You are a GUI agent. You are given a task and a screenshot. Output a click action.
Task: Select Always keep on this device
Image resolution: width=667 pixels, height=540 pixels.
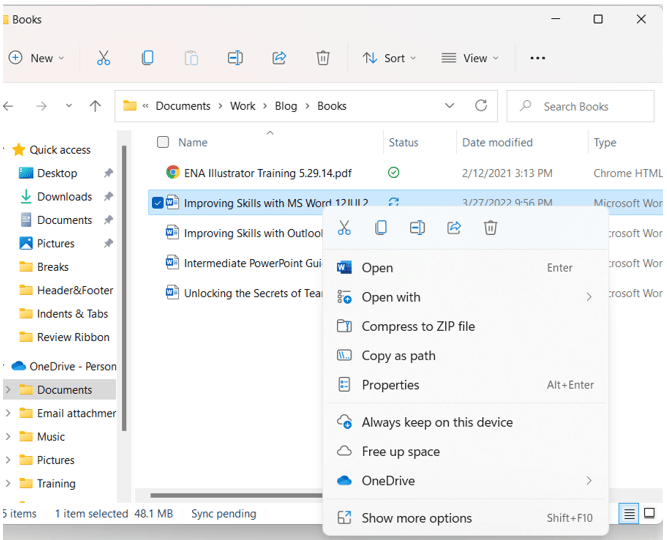437,422
